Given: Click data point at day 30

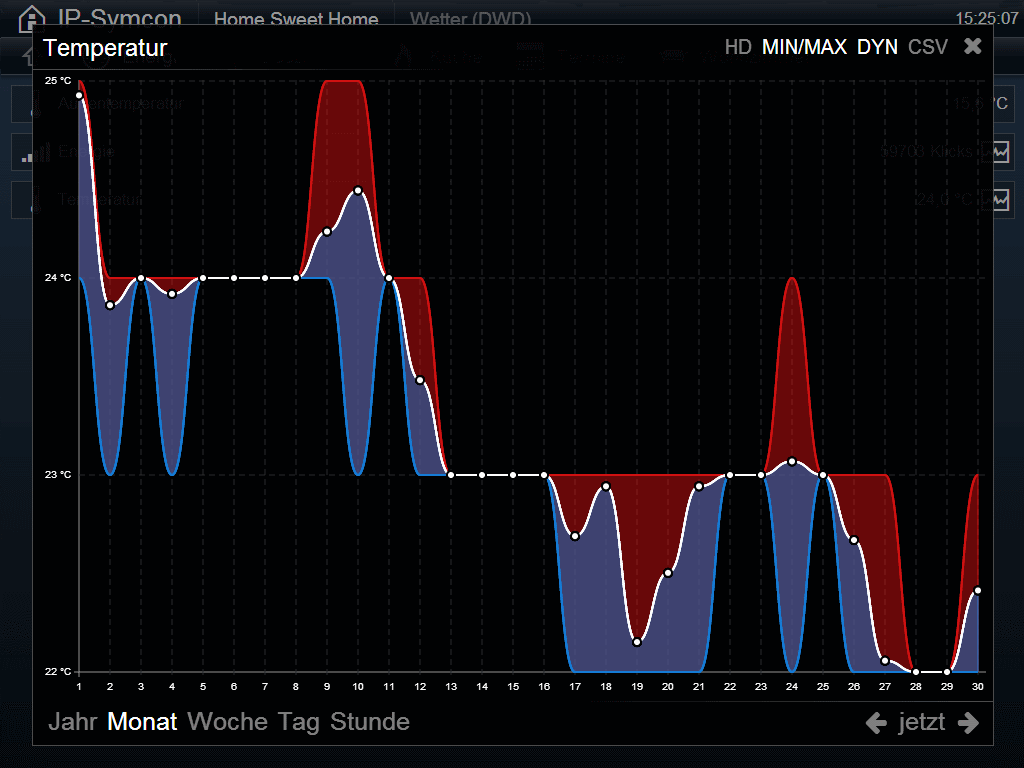Looking at the screenshot, I should click(978, 591).
